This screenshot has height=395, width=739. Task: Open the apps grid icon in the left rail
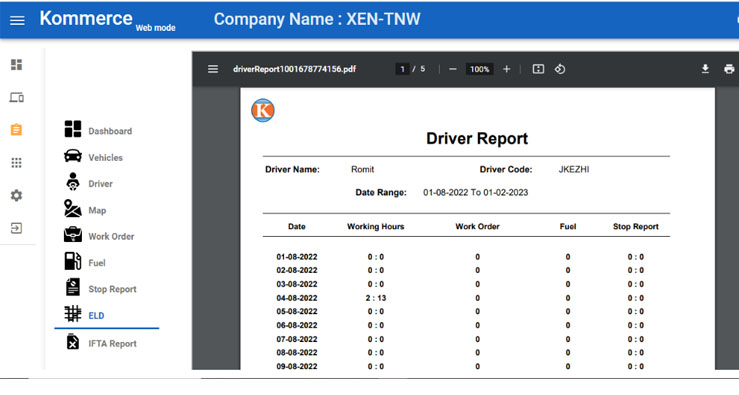click(16, 163)
